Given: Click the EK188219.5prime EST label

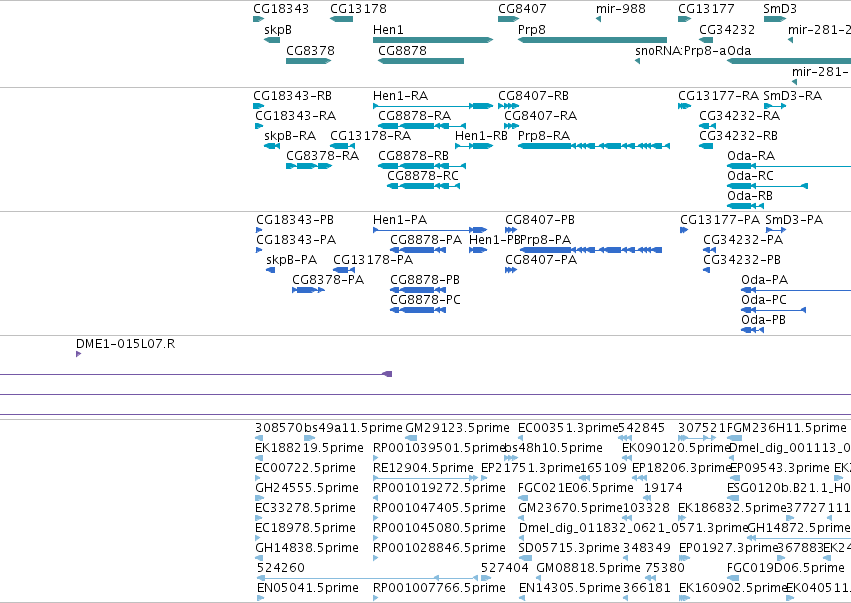Looking at the screenshot, I should click(309, 449).
